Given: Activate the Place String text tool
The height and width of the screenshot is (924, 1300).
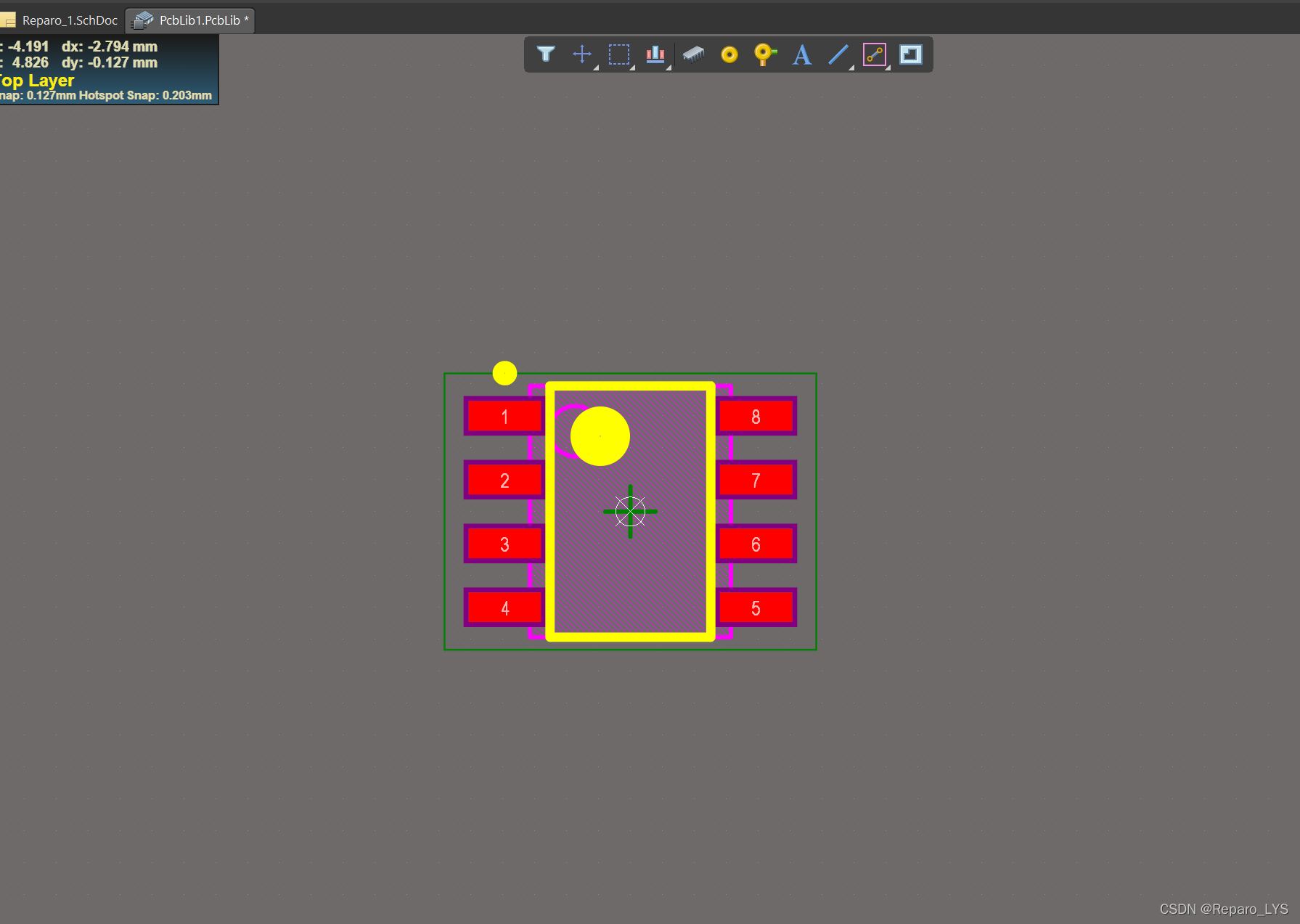Looking at the screenshot, I should pyautogui.click(x=801, y=54).
